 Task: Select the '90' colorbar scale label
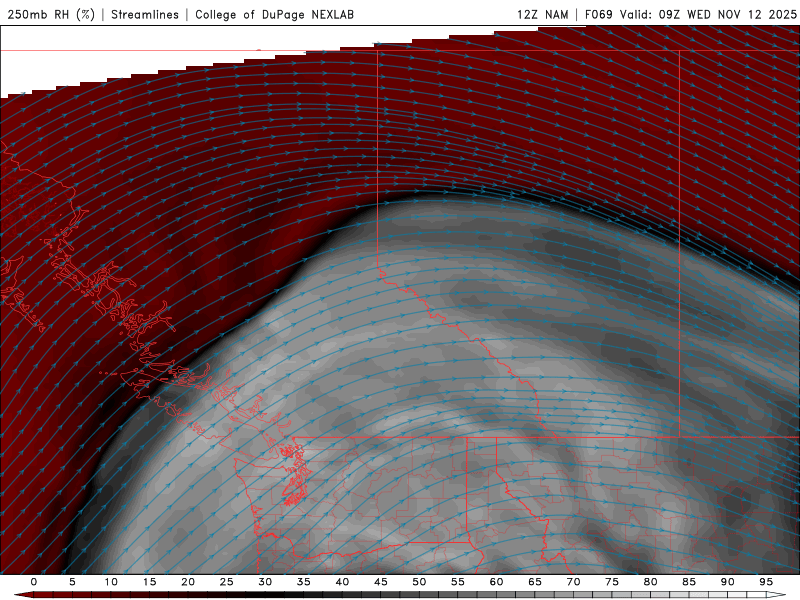728,582
